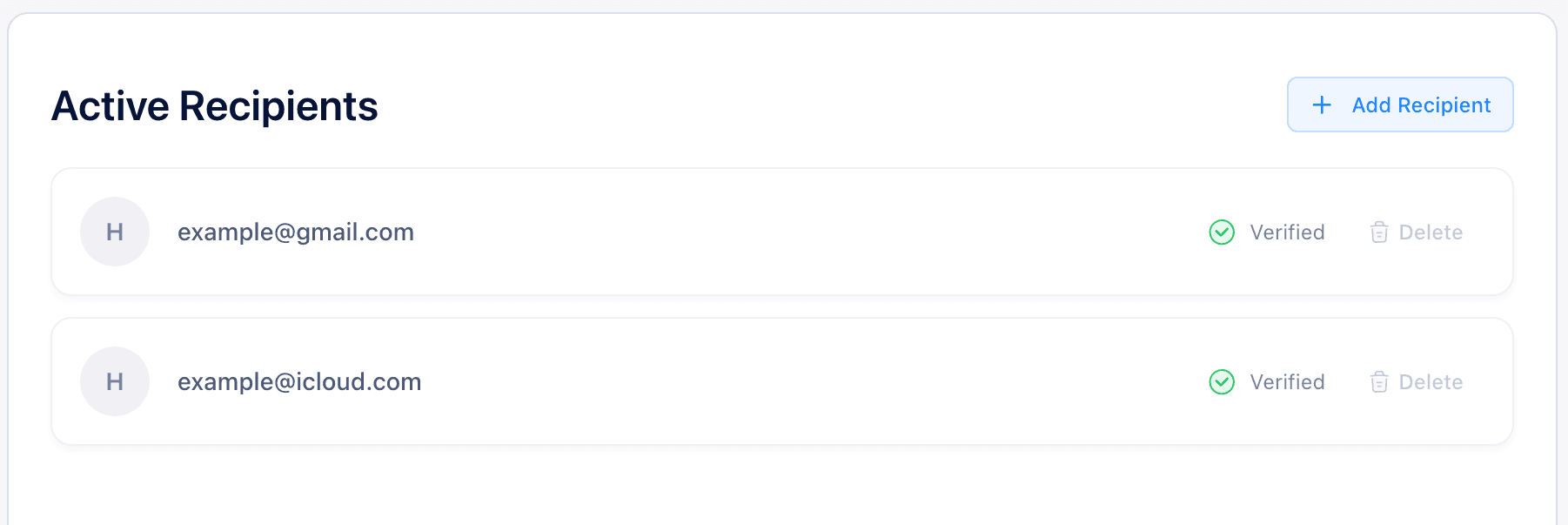This screenshot has height=525, width=1568.
Task: Click the trash icon for example@icloud.com
Action: (1379, 382)
